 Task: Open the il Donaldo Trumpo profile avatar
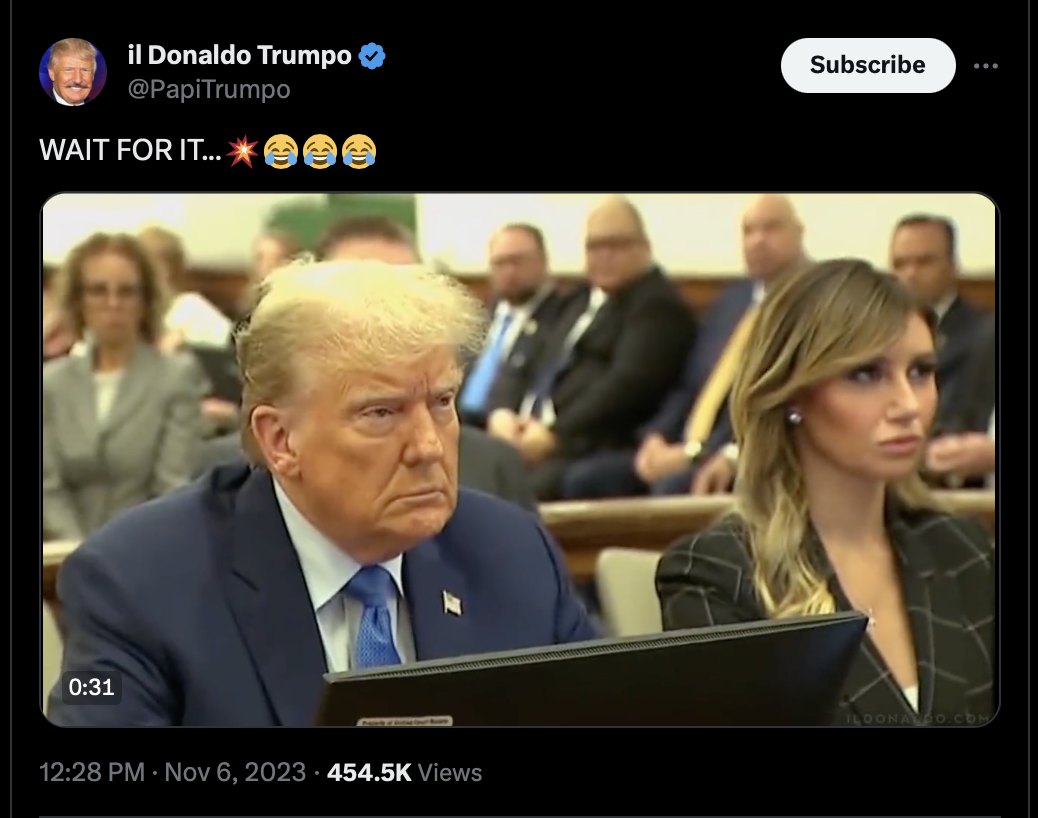(73, 72)
